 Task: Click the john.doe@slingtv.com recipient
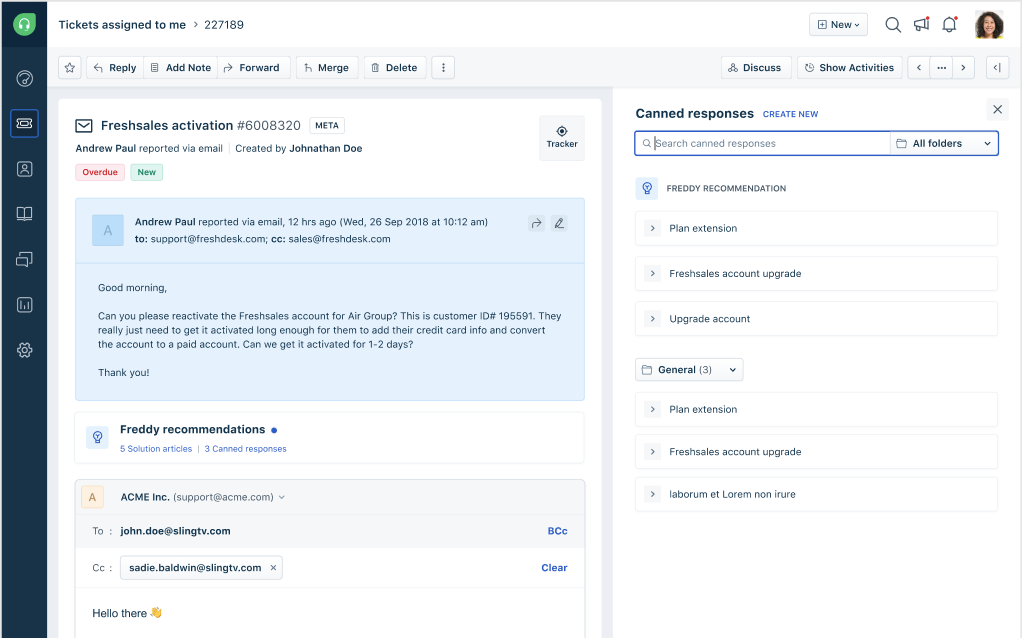[x=175, y=531]
